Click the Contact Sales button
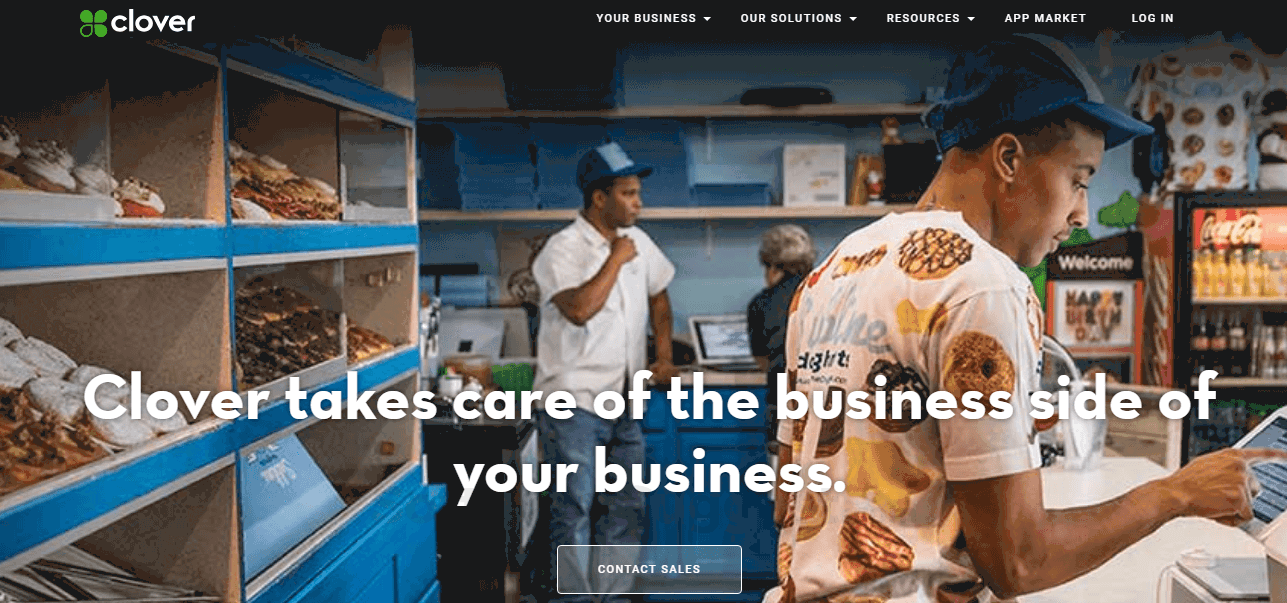Screen dimensions: 1287x603 tap(649, 569)
